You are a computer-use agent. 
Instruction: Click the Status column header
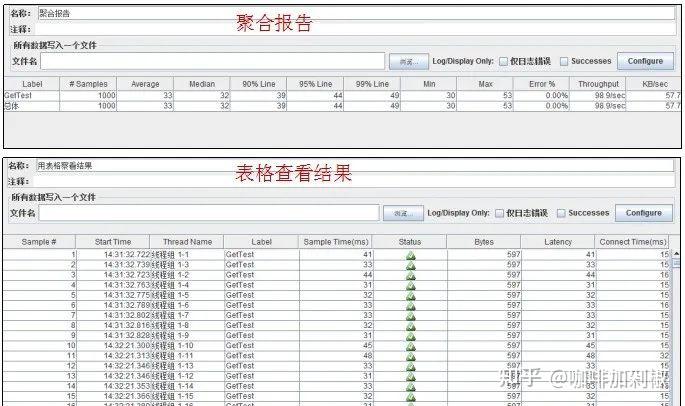410,242
